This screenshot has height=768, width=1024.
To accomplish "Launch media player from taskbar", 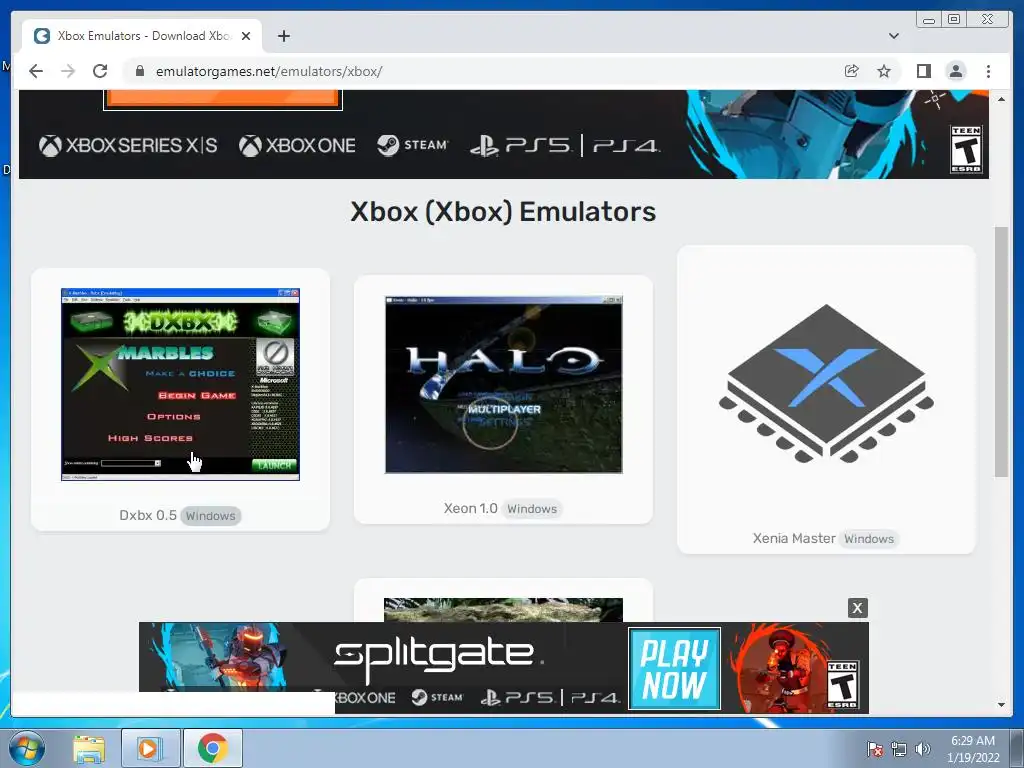I will tap(149, 748).
